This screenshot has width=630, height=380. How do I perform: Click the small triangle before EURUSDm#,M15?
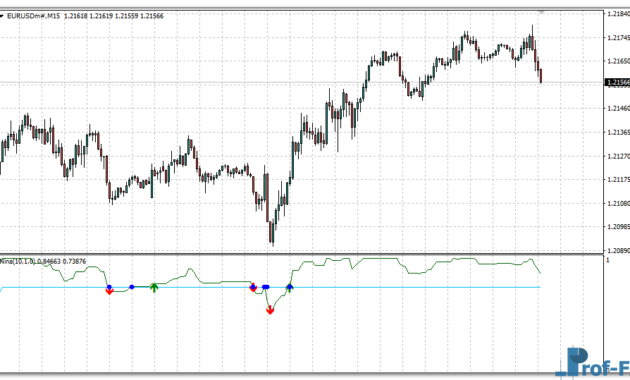pos(2,16)
